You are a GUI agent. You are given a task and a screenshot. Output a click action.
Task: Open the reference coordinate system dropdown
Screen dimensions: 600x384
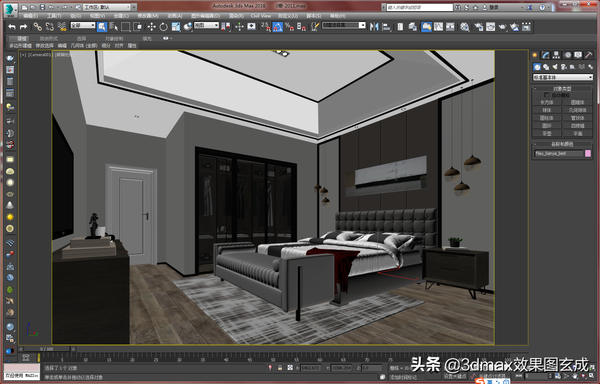207,25
